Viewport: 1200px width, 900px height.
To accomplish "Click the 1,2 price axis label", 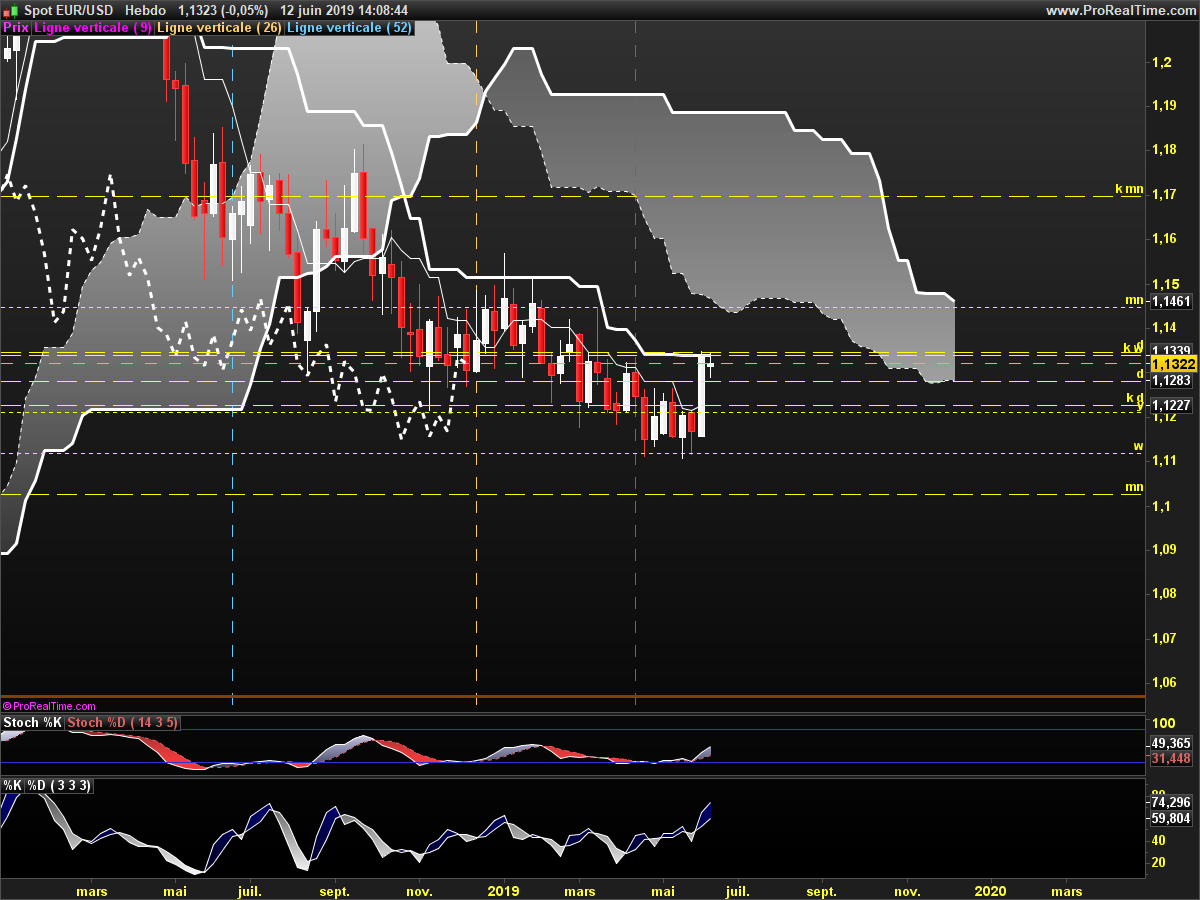I will 1161,62.
